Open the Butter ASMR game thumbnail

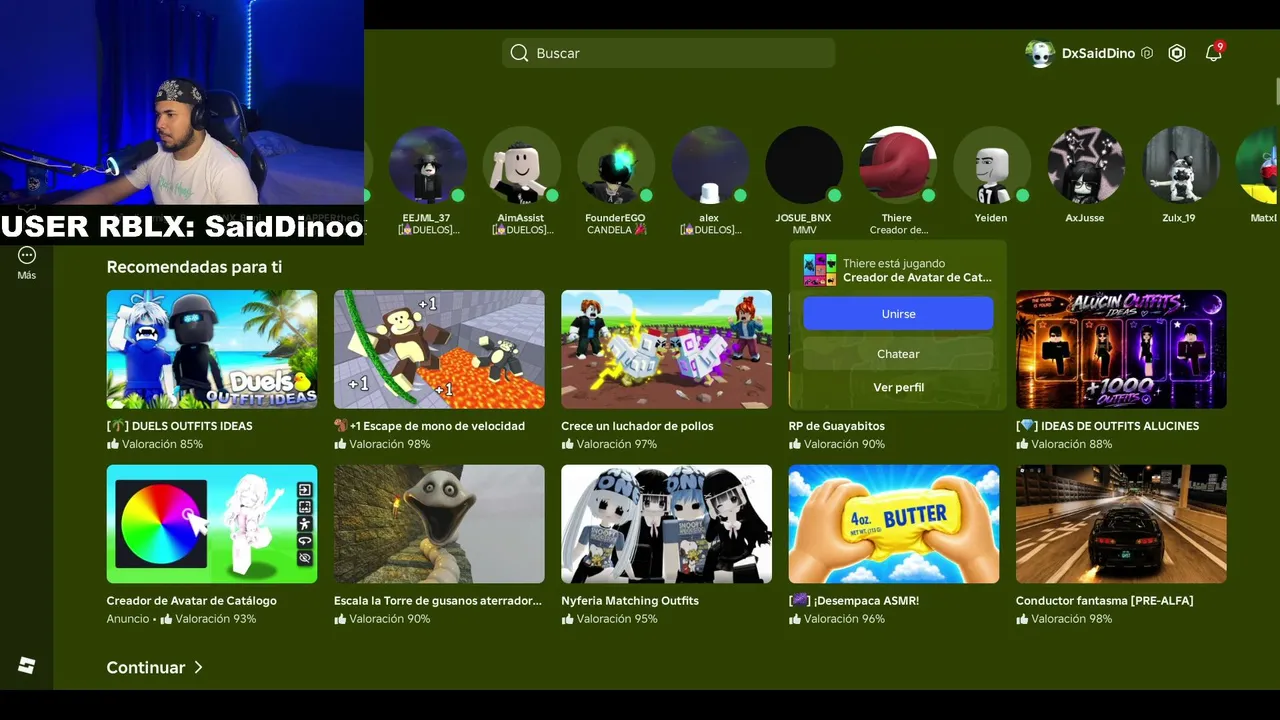(894, 524)
